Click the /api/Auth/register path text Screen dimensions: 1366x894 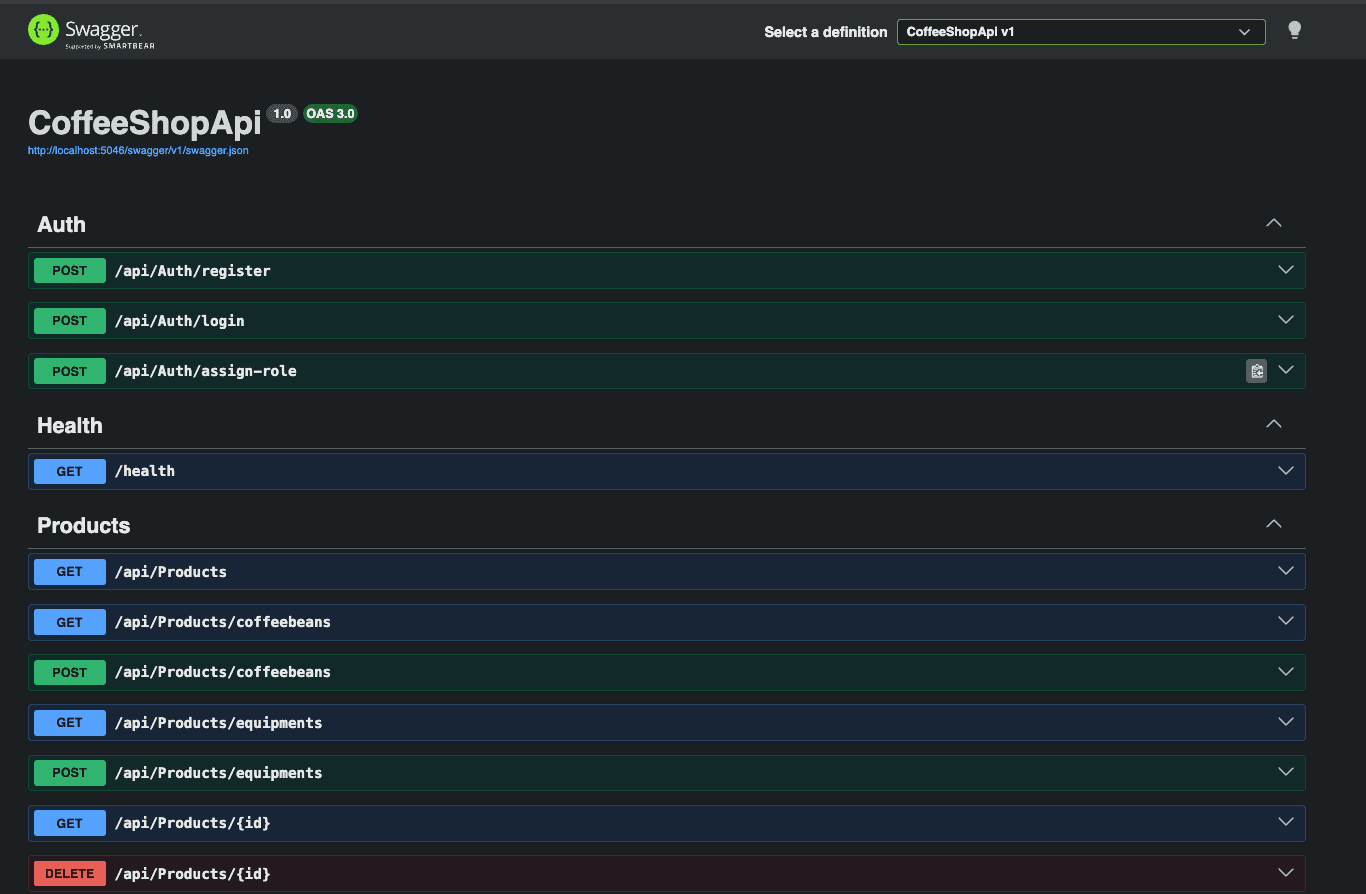click(x=193, y=271)
